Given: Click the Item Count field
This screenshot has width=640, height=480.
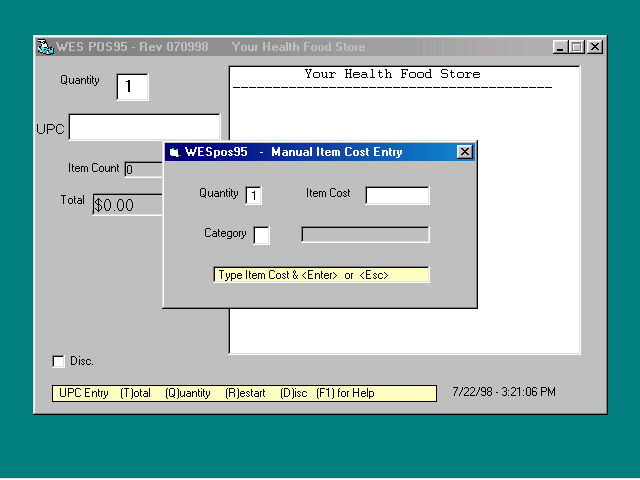Looking at the screenshot, I should [x=144, y=169].
